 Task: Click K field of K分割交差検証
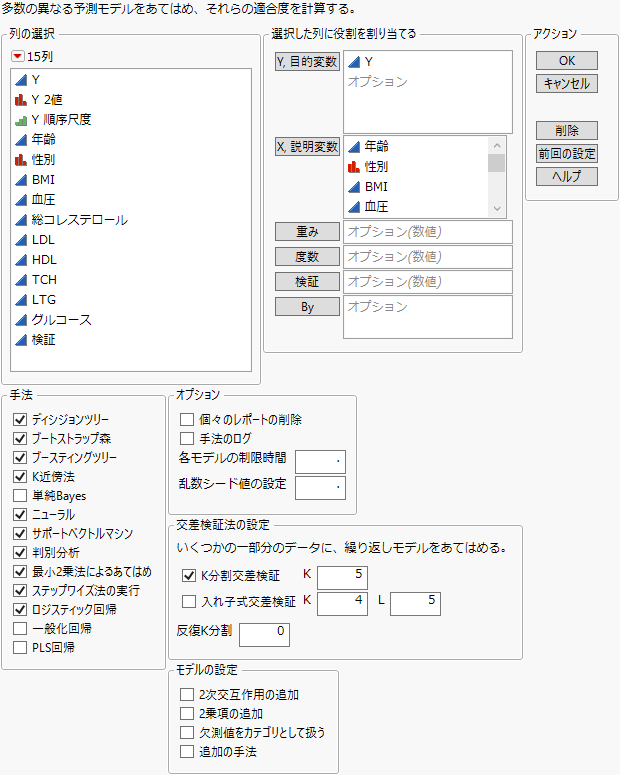tap(342, 578)
